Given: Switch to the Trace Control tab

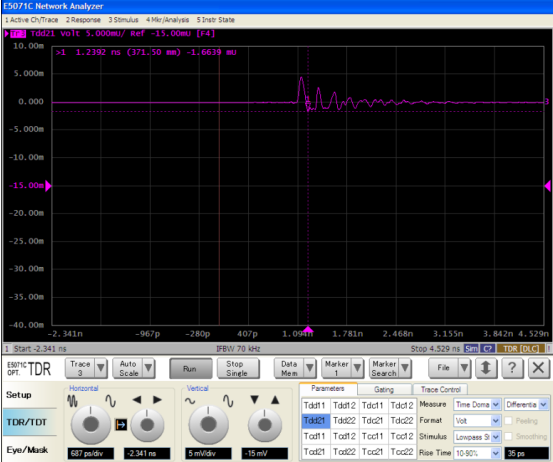Looking at the screenshot, I should click(x=441, y=389).
